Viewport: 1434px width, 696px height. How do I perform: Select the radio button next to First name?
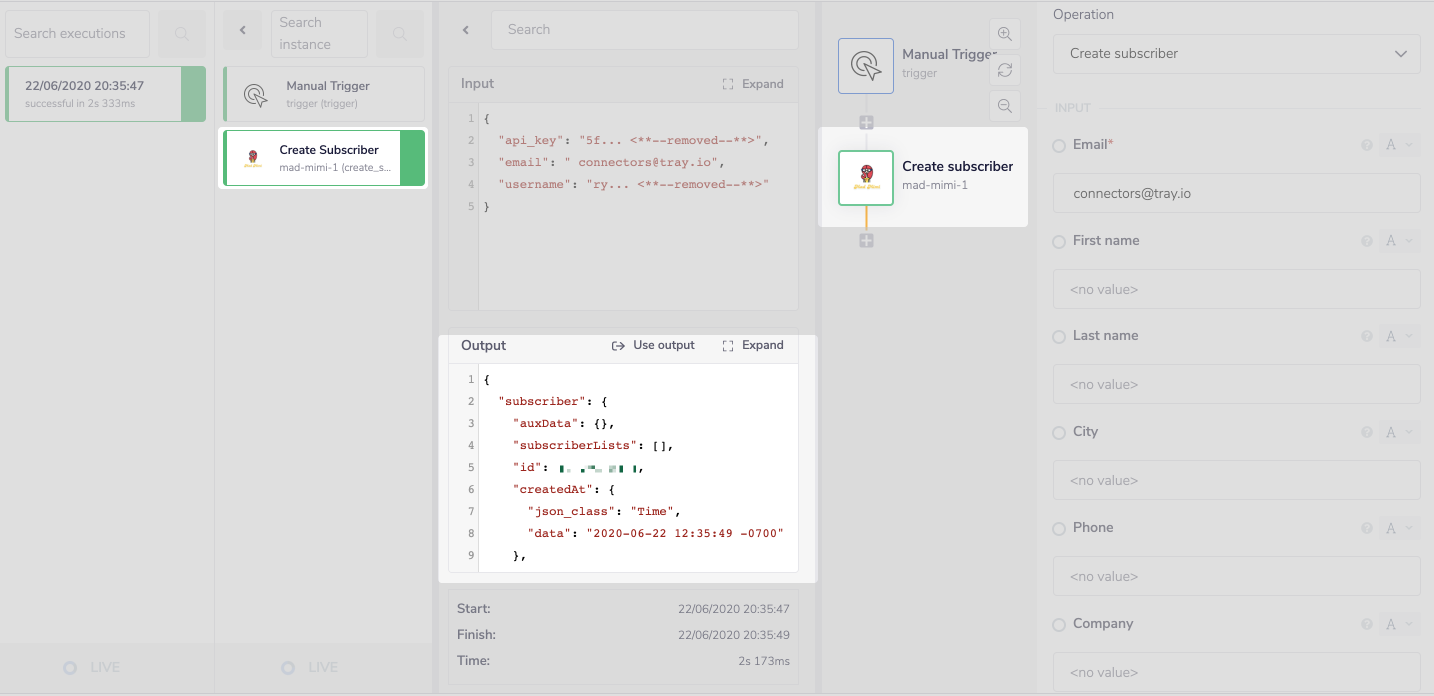(x=1059, y=242)
